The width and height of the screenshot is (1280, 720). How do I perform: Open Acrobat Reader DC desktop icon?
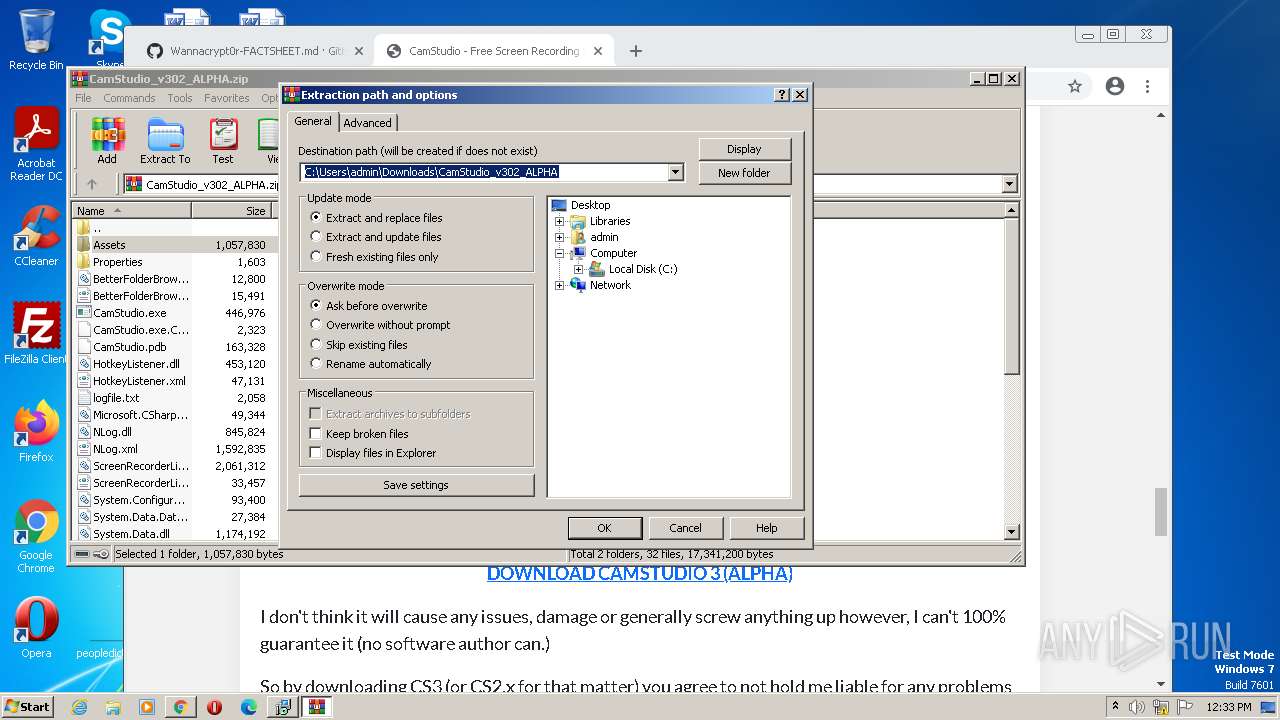pyautogui.click(x=36, y=145)
